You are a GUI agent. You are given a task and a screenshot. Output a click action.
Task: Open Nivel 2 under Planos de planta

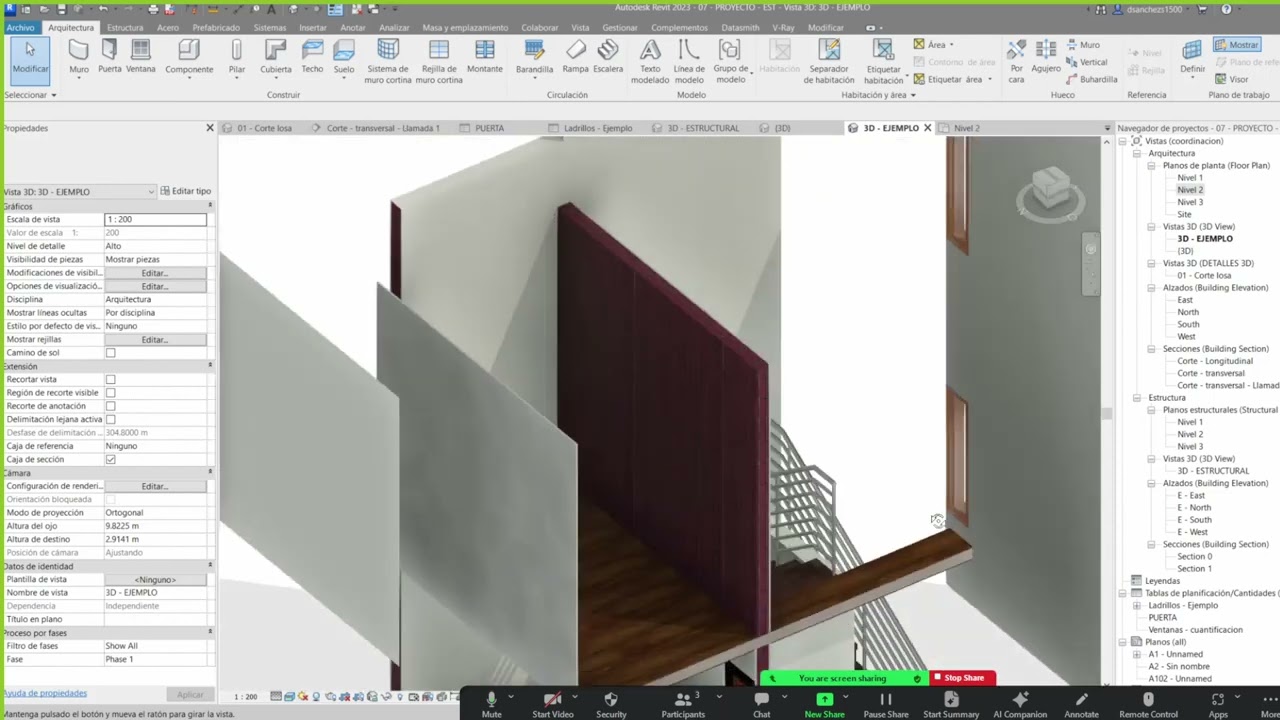pos(1190,190)
